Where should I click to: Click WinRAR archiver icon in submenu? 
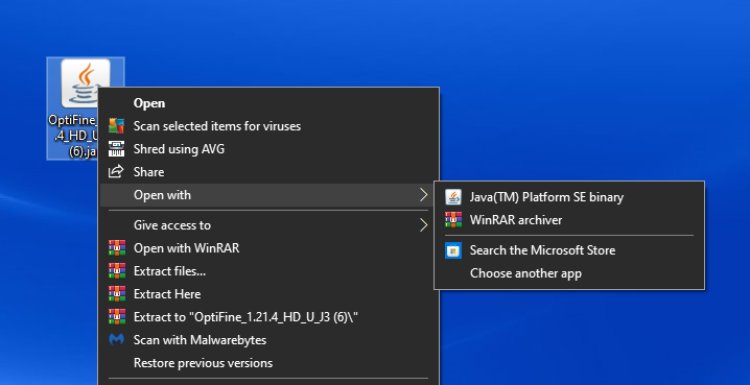point(453,220)
